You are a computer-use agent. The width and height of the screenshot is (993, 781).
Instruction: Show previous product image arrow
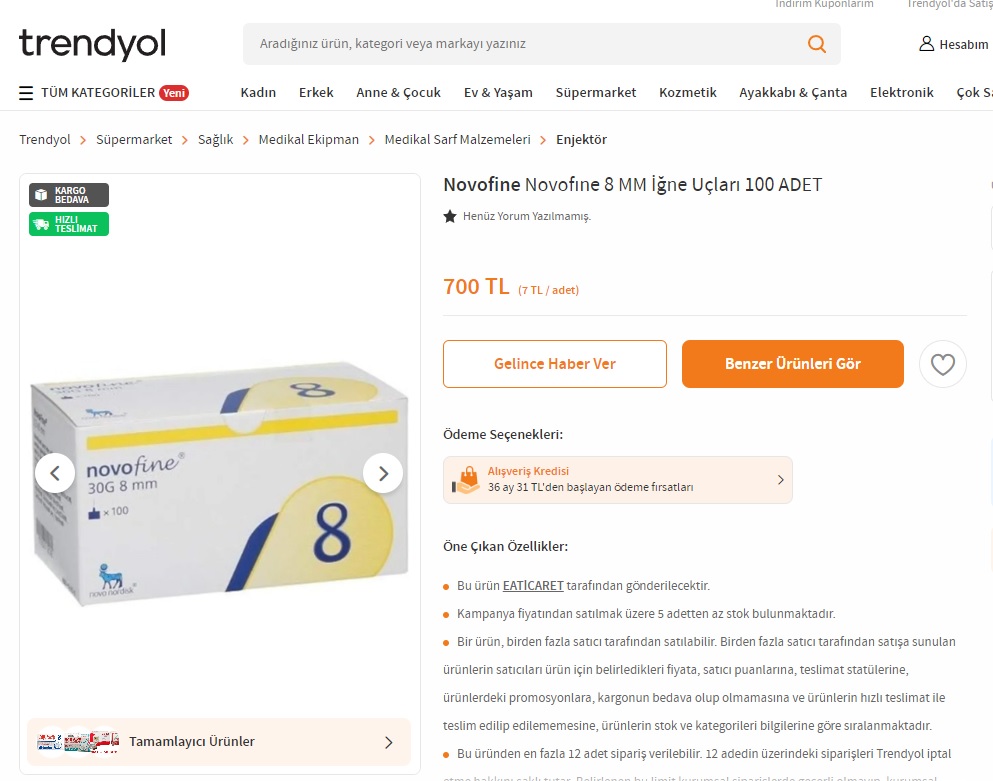pos(55,473)
